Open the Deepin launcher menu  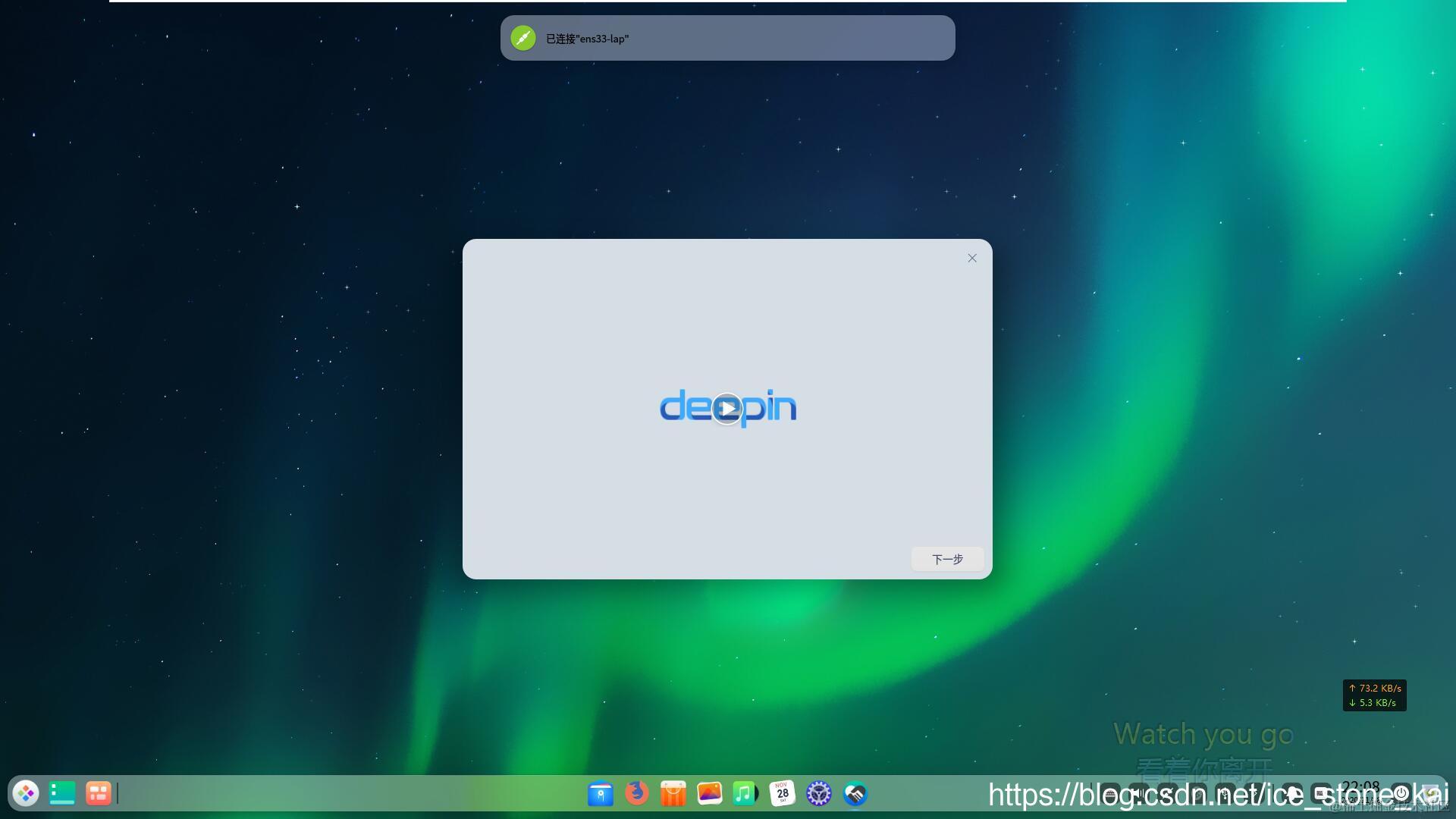[26, 793]
